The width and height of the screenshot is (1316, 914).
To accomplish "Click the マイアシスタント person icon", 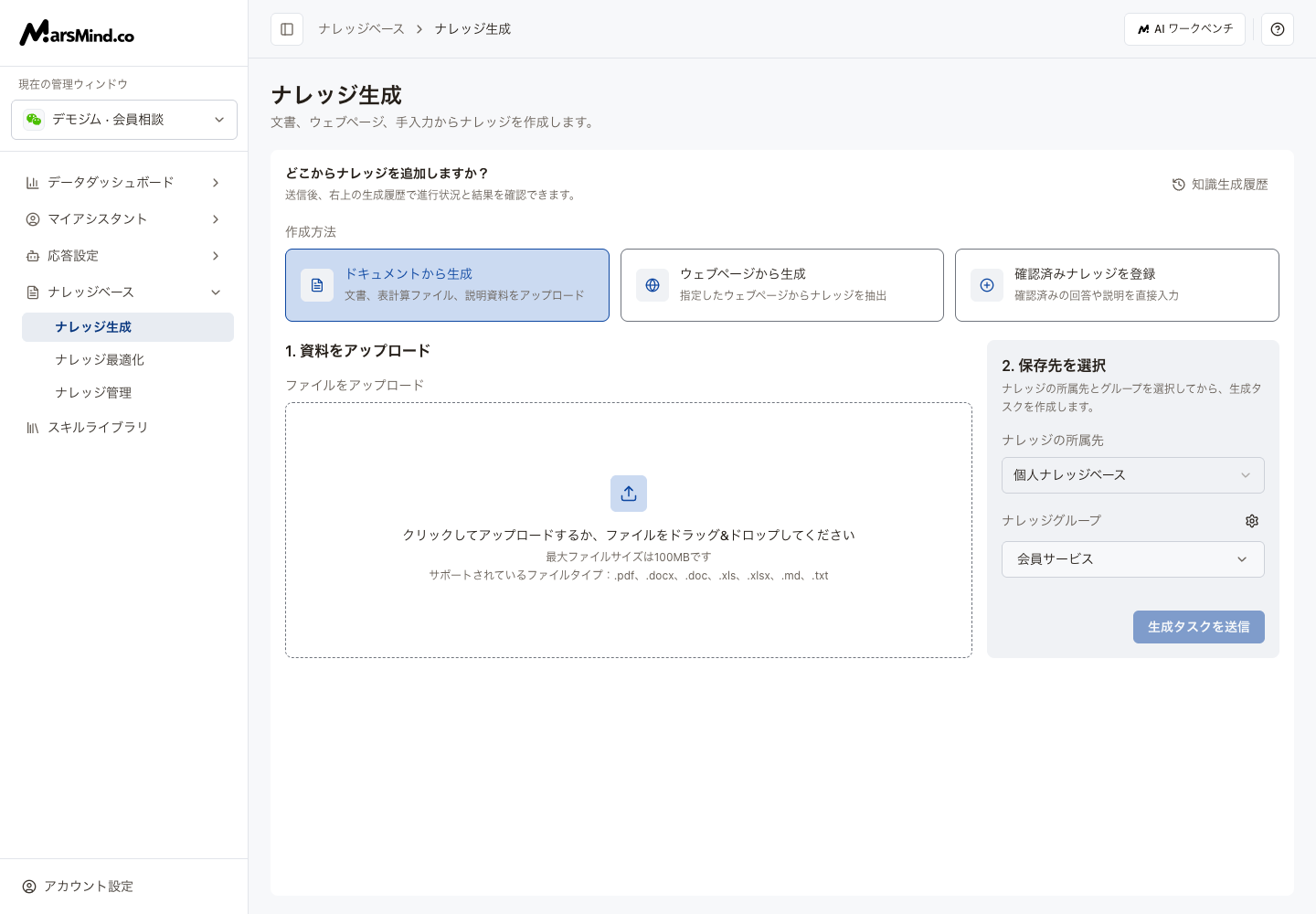I will point(33,219).
